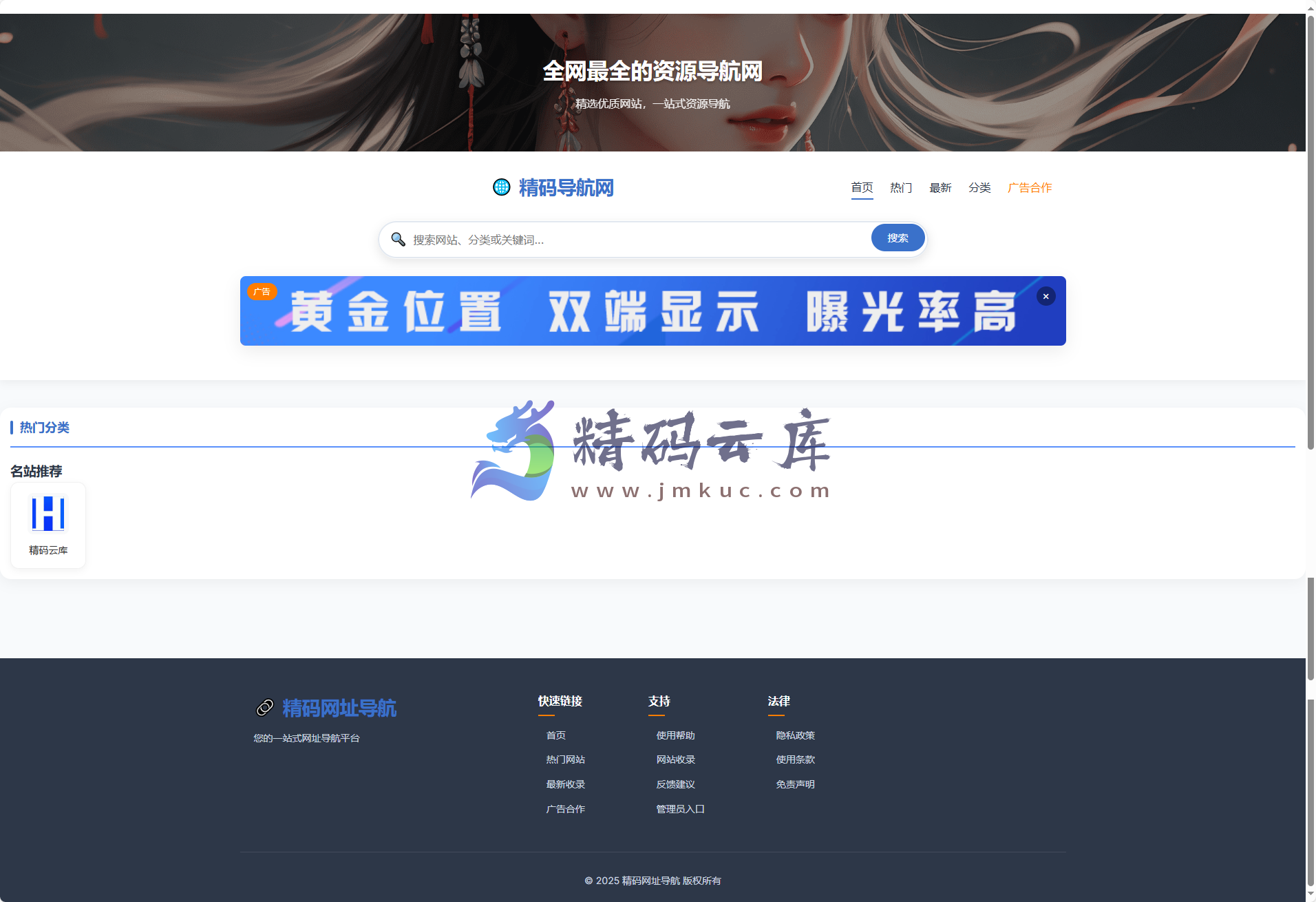Switch to the 最新 nav tab
Viewport: 1316px width, 902px height.
pyautogui.click(x=940, y=188)
